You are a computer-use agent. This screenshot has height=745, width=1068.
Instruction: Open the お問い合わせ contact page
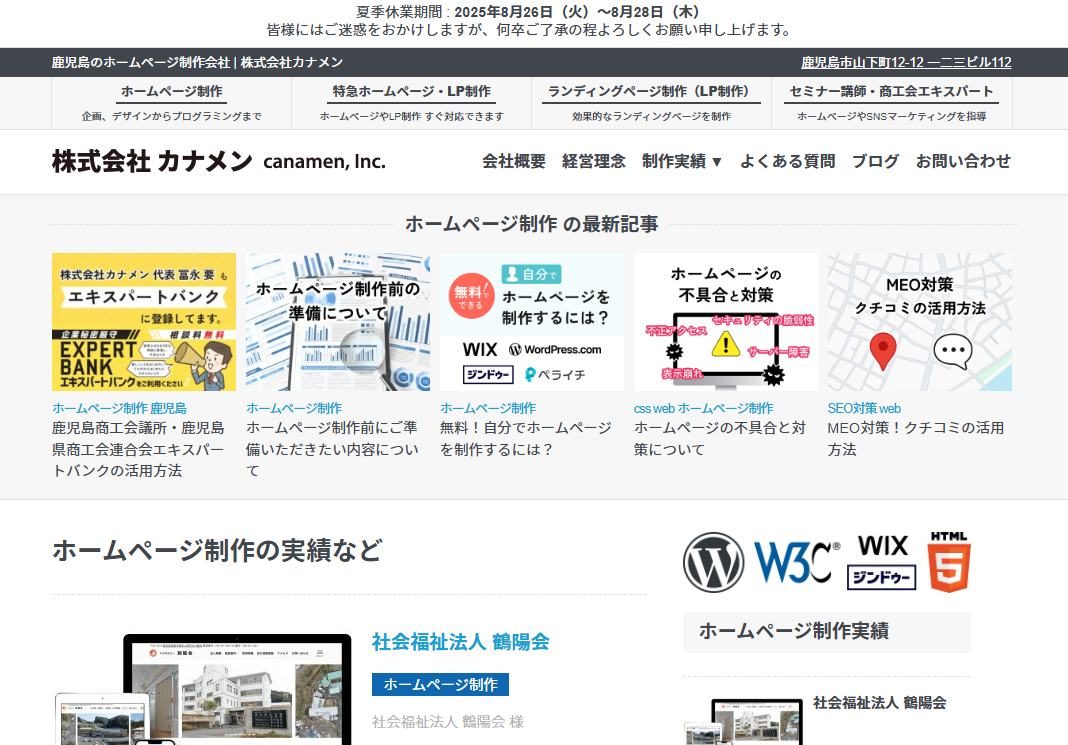point(963,161)
